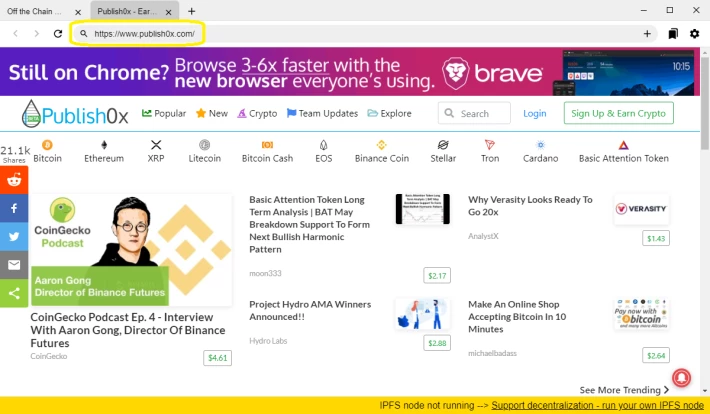Click the Publish0x logo
The image size is (710, 414).
click(75, 114)
